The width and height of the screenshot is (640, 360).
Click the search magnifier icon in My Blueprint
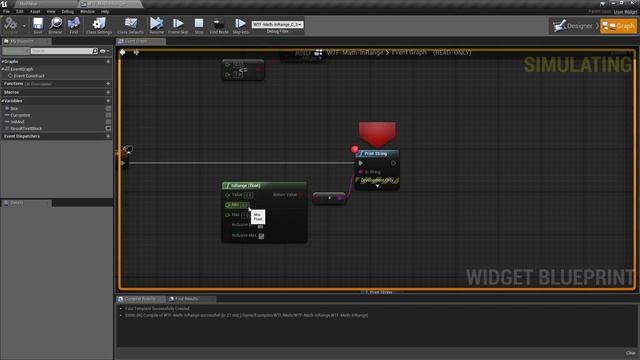coord(95,51)
